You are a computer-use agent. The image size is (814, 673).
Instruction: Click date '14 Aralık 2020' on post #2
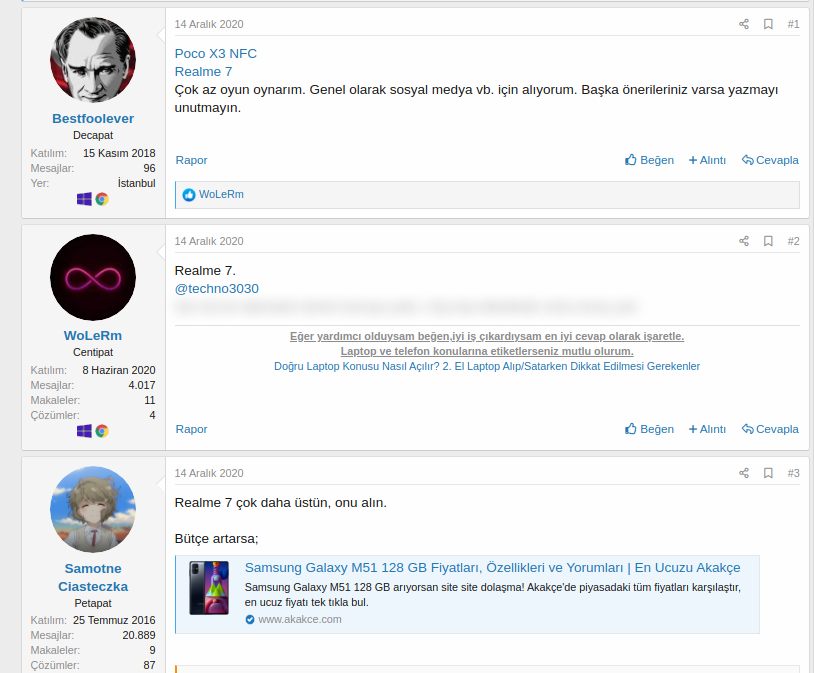(x=209, y=241)
